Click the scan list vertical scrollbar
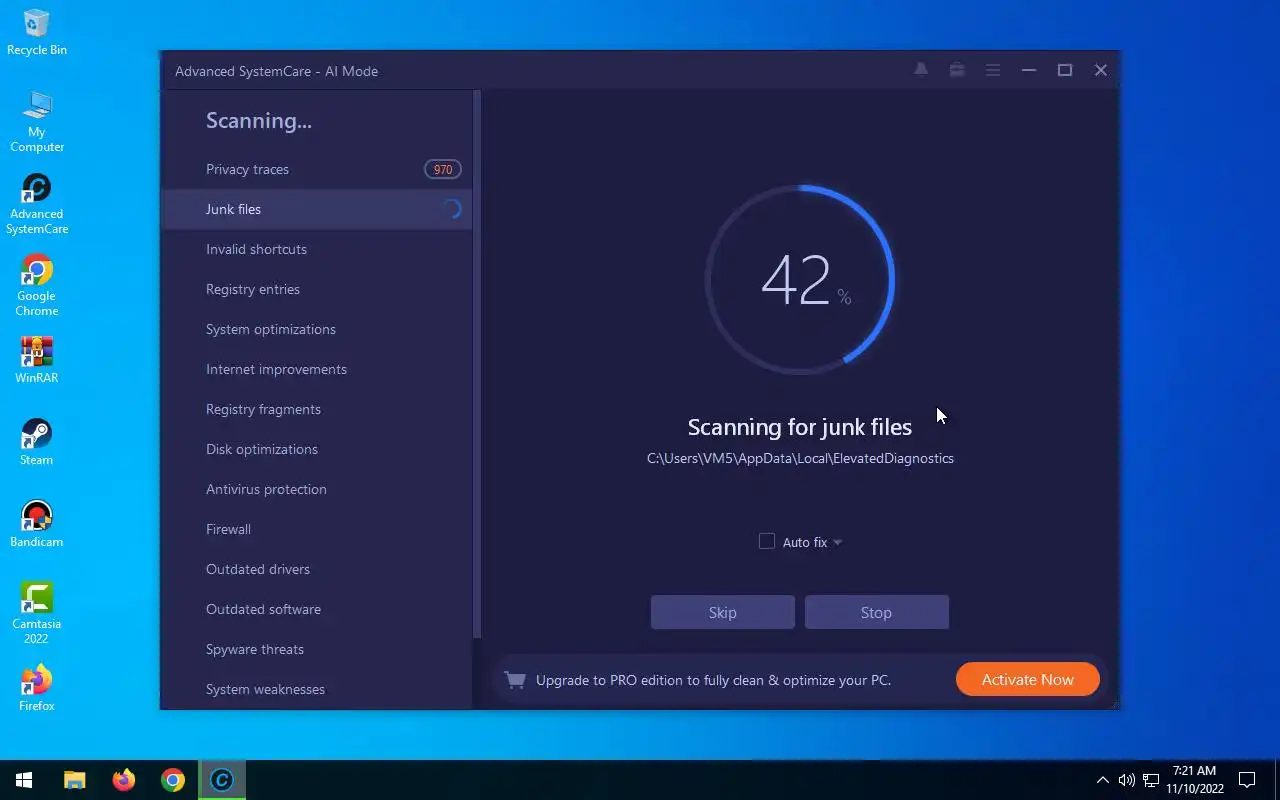This screenshot has width=1280, height=800. click(478, 364)
